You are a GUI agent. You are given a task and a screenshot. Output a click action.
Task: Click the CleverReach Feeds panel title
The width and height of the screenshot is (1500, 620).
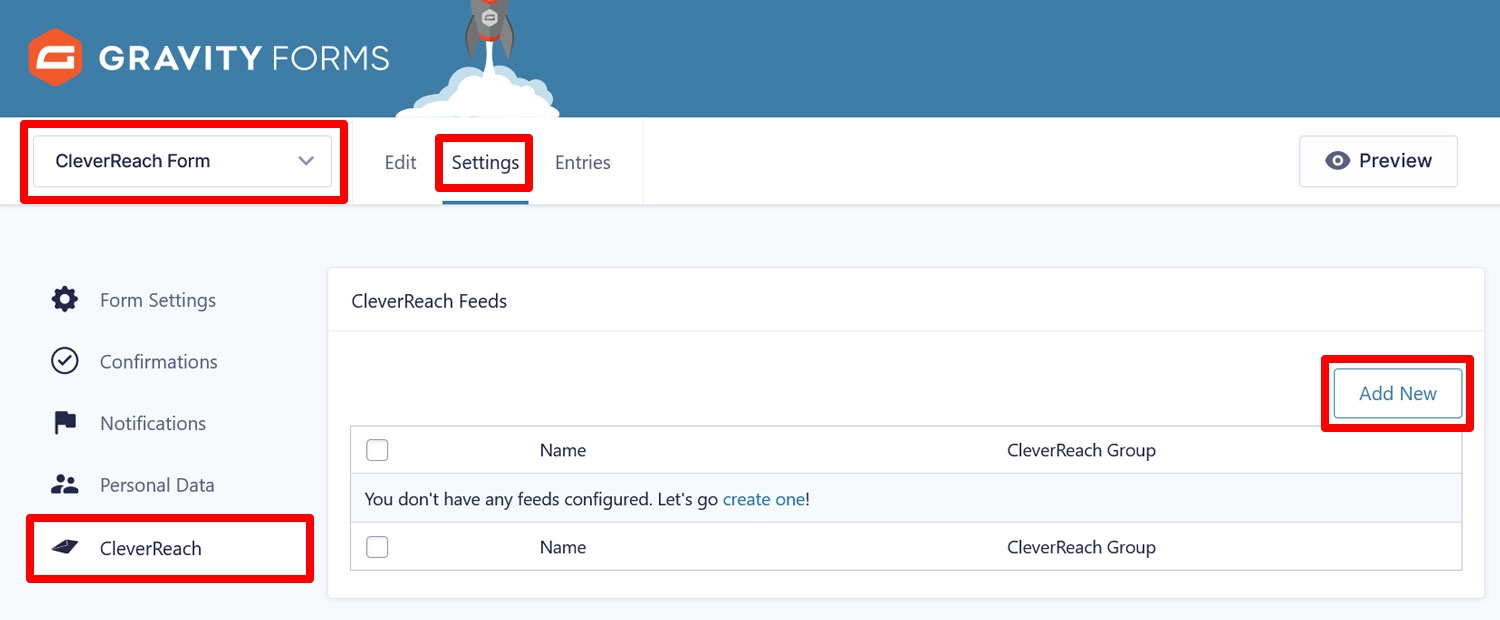pos(429,300)
